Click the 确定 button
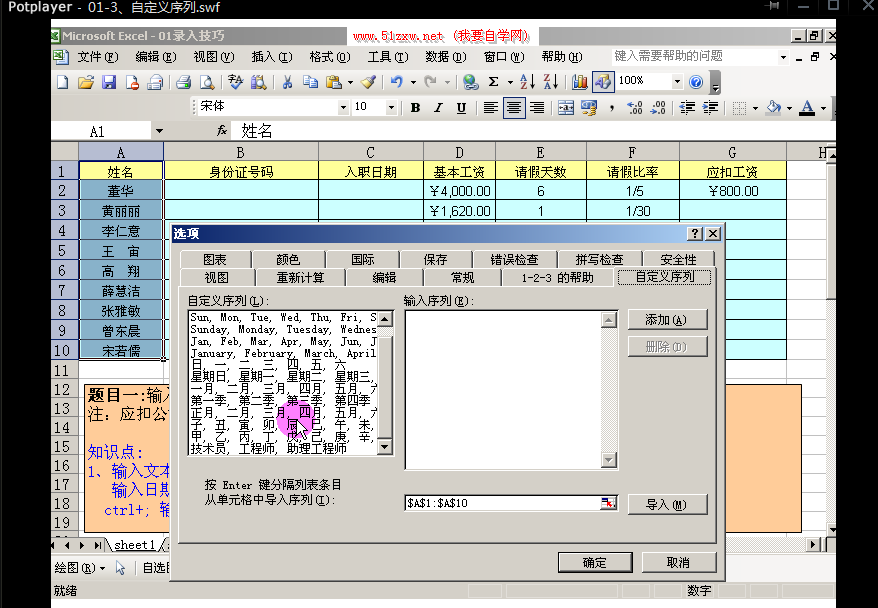The height and width of the screenshot is (608, 878). tap(595, 563)
